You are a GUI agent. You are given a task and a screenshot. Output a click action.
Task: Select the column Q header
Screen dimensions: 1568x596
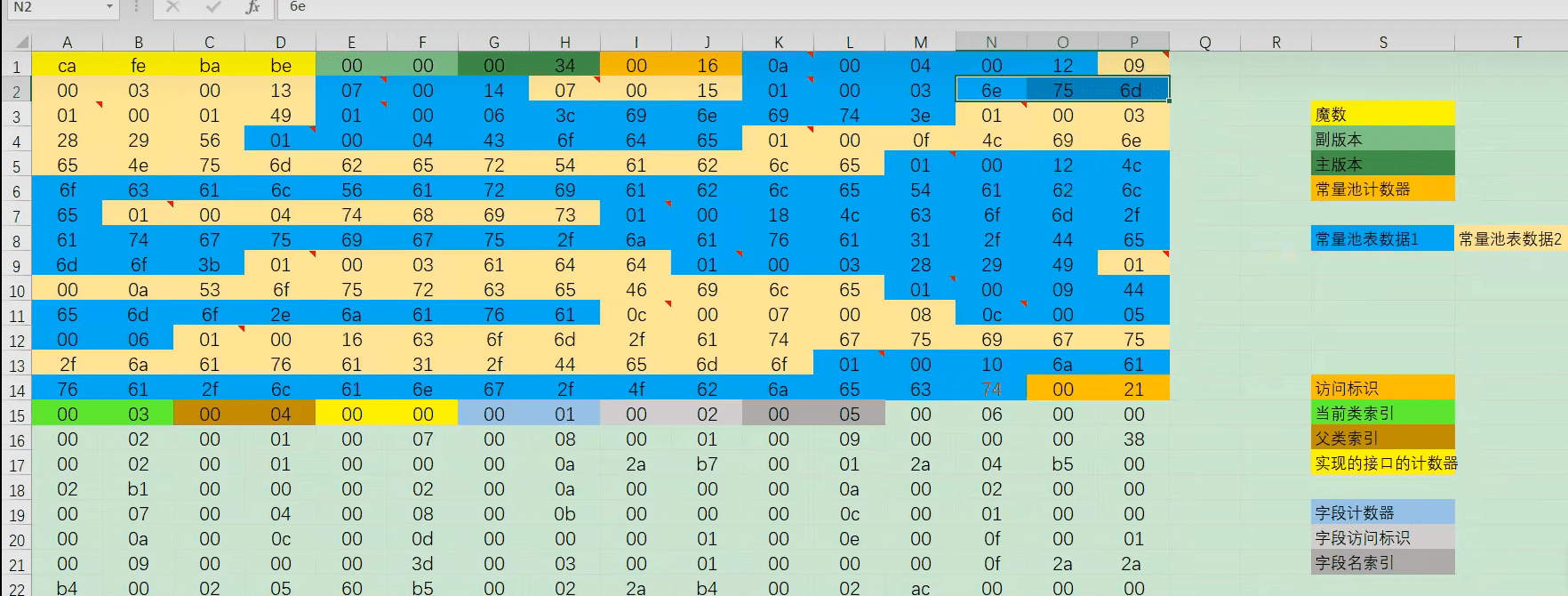tap(1204, 42)
